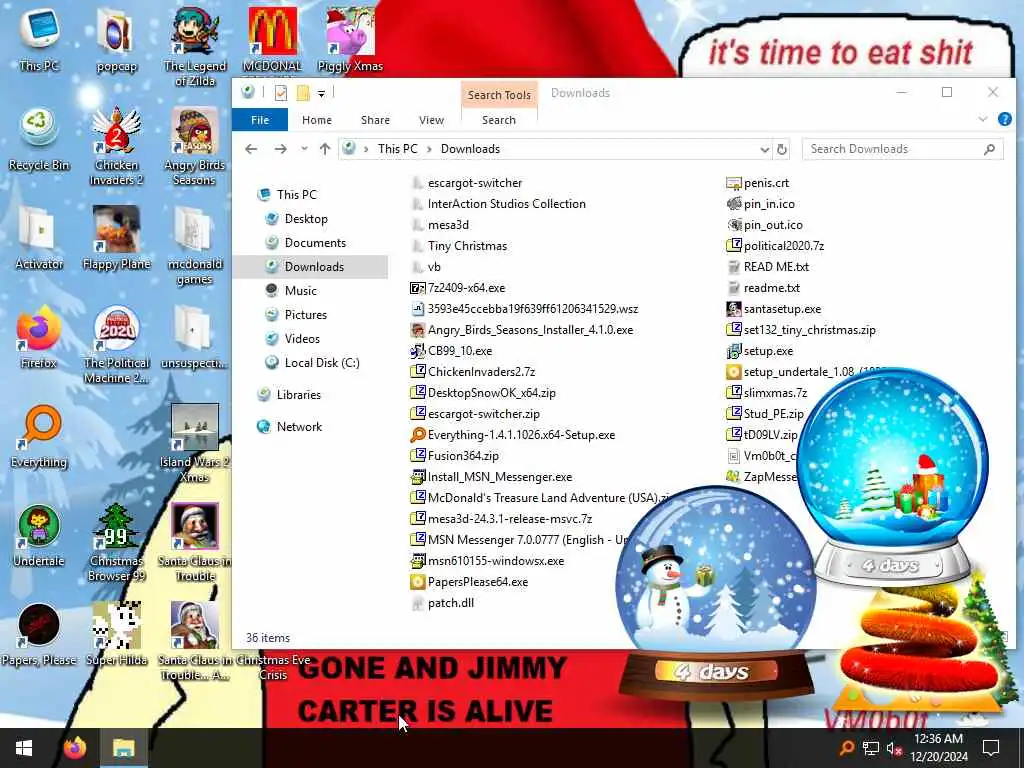
Task: Open recent locations dropdown arrow
Action: (x=304, y=149)
